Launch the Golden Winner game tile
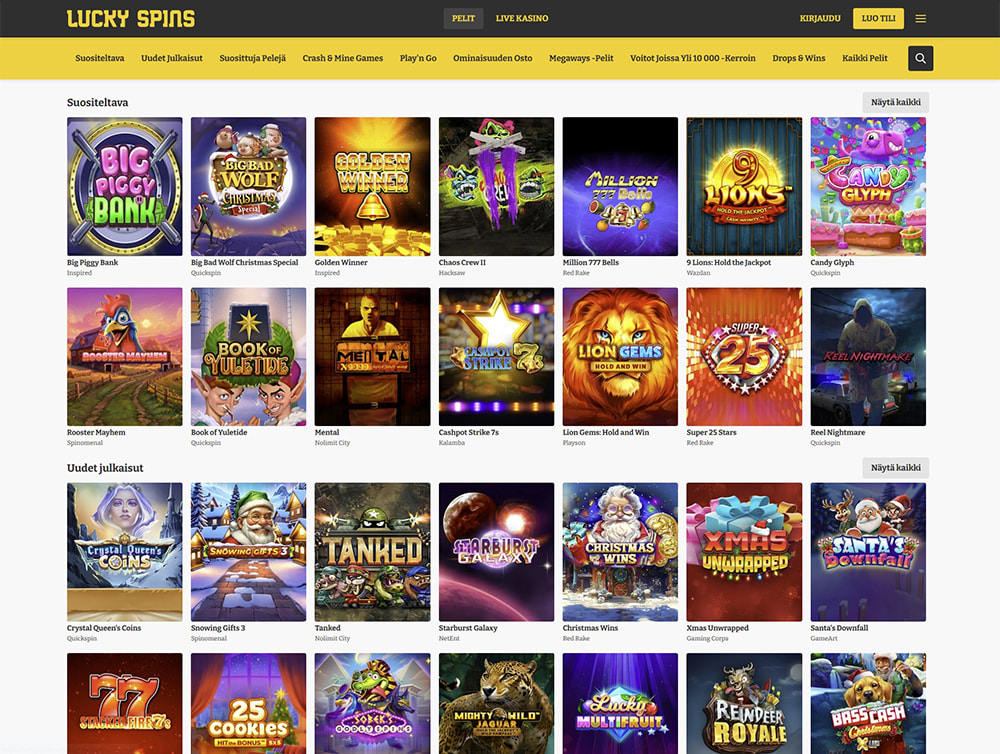The width and height of the screenshot is (1000, 754). pos(372,186)
